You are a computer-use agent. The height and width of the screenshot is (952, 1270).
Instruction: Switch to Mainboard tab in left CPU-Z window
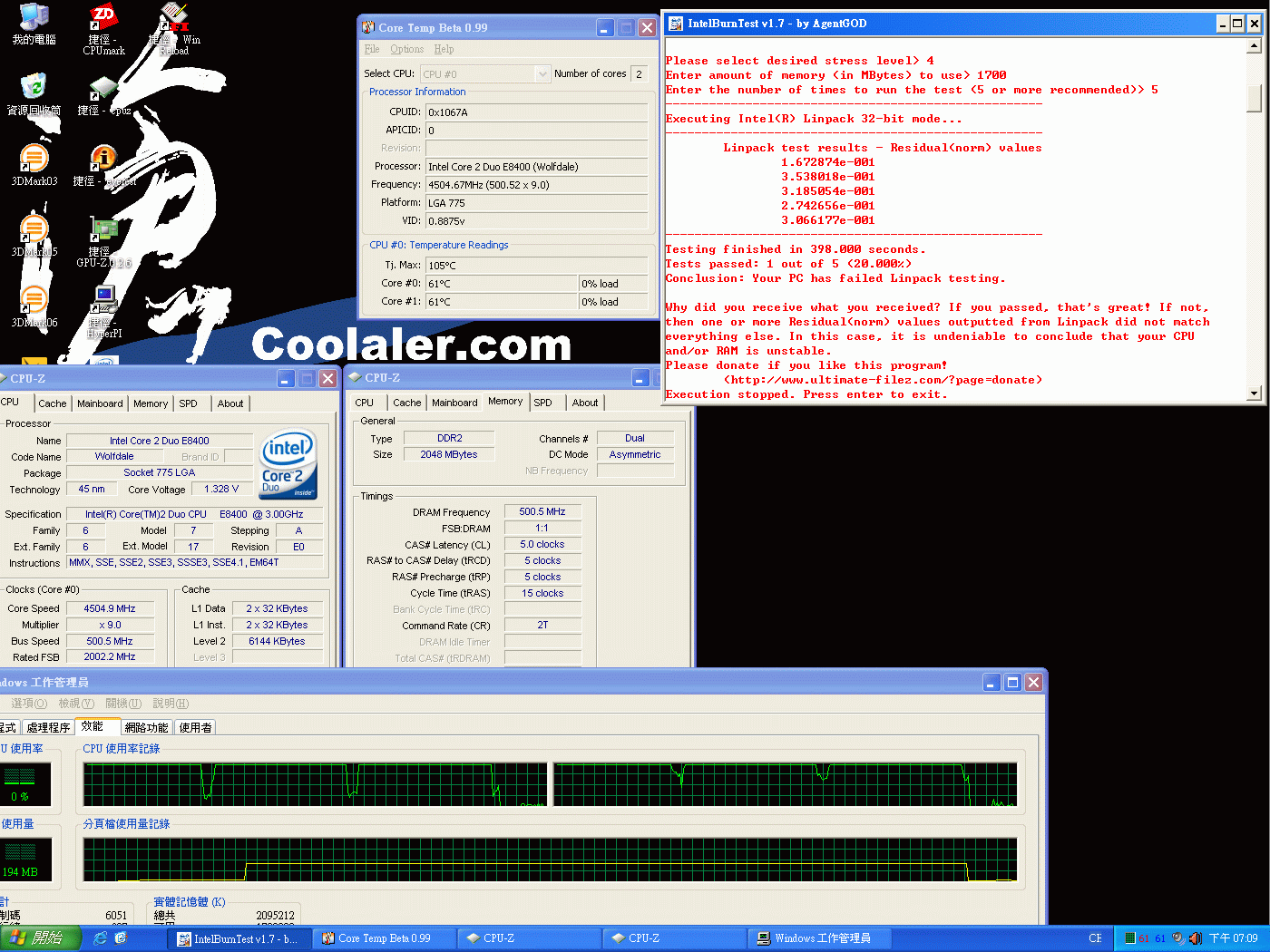[x=100, y=403]
